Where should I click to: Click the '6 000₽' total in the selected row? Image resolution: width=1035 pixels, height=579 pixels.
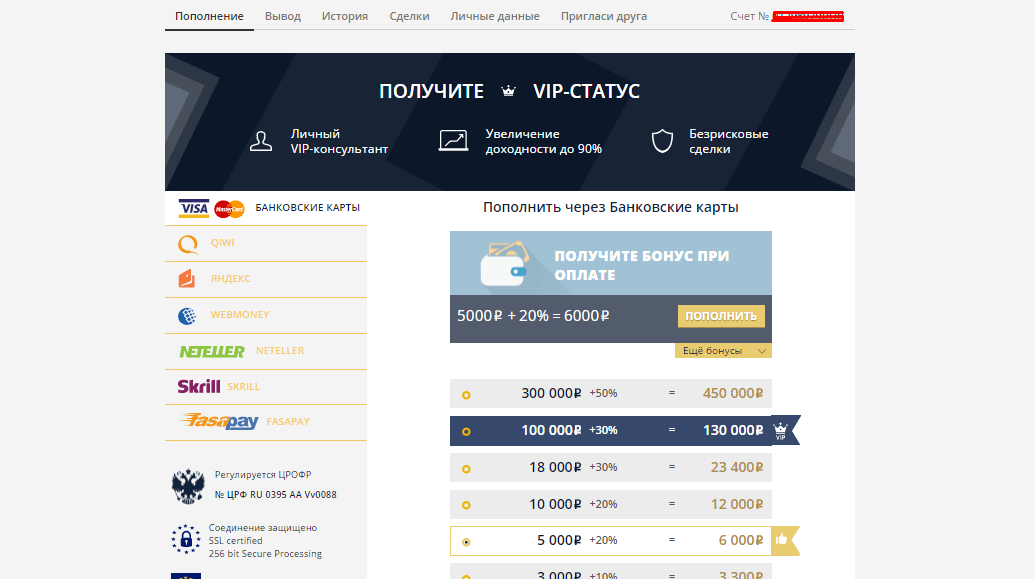pyautogui.click(x=741, y=540)
